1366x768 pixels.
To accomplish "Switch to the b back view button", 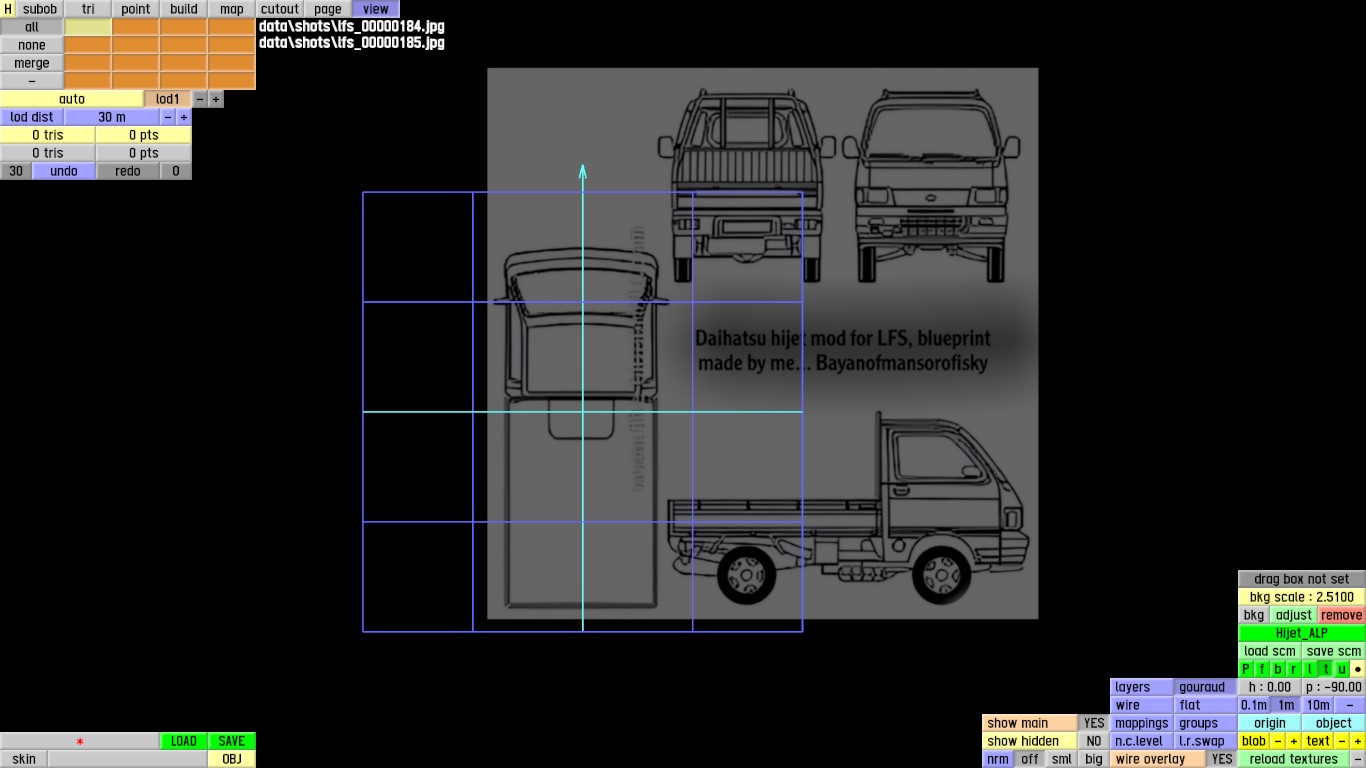I will [1278, 669].
